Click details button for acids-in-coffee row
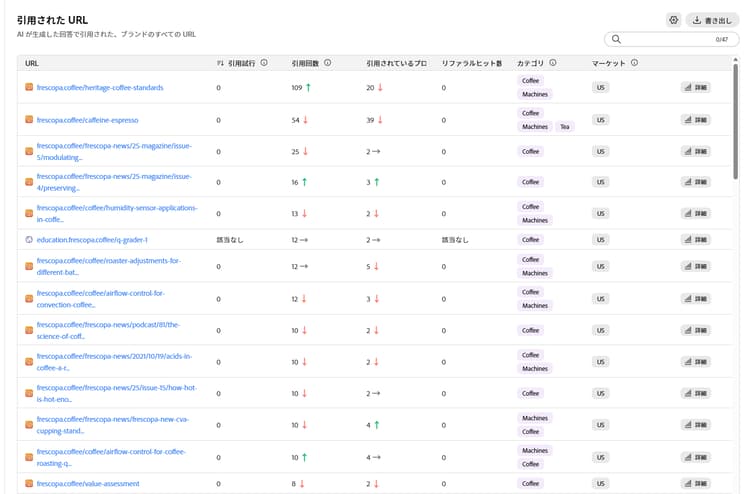Screen dimensions: 750x494 pyautogui.click(x=695, y=362)
